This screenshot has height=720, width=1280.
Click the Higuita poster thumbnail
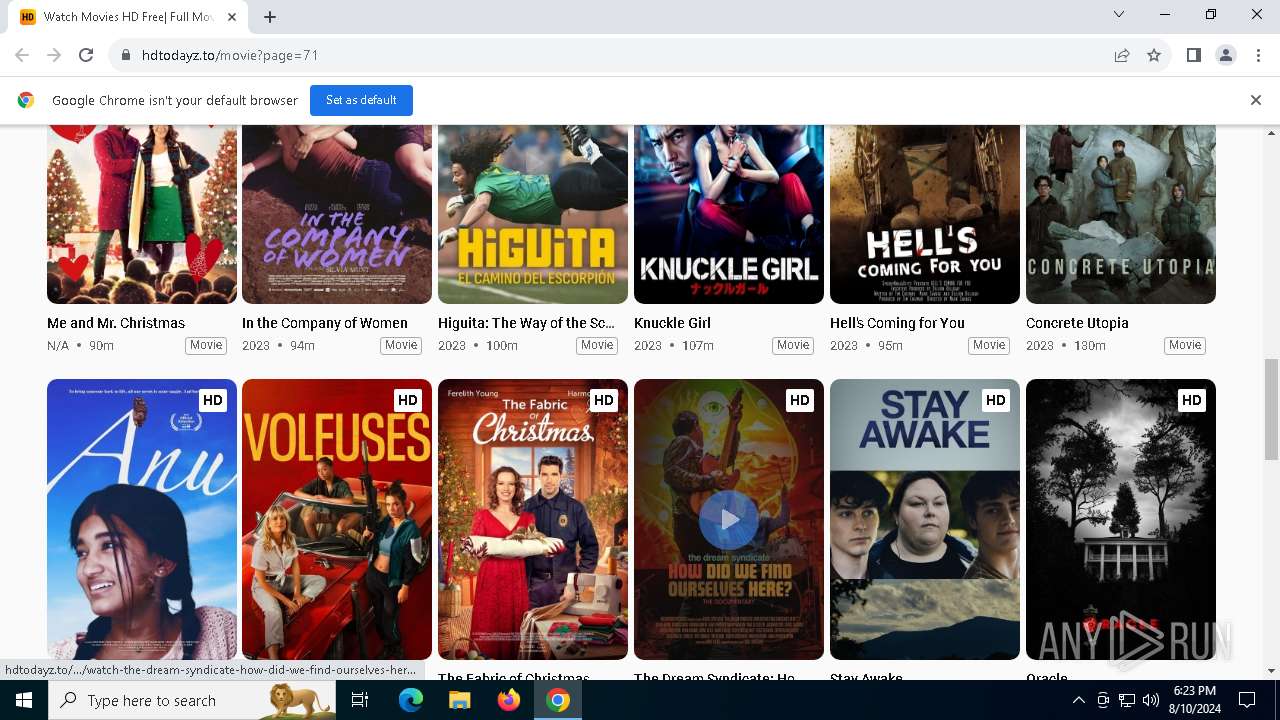(533, 214)
